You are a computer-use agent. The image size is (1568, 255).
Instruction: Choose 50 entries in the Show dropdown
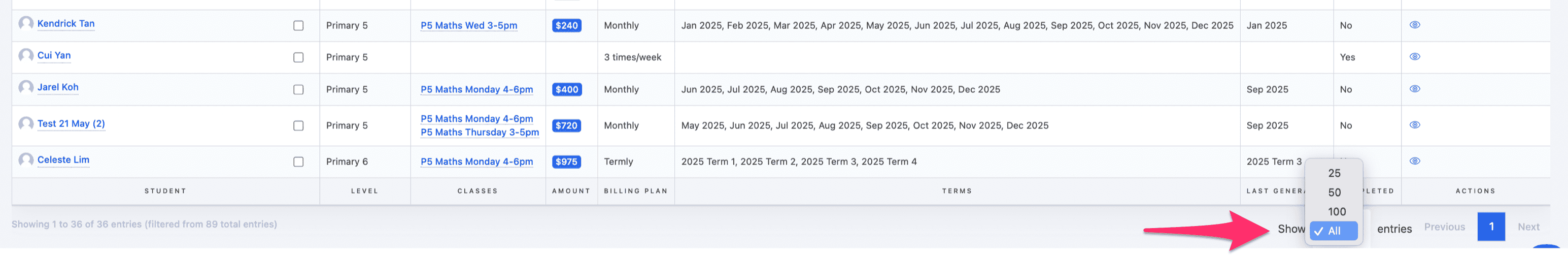tap(1334, 193)
